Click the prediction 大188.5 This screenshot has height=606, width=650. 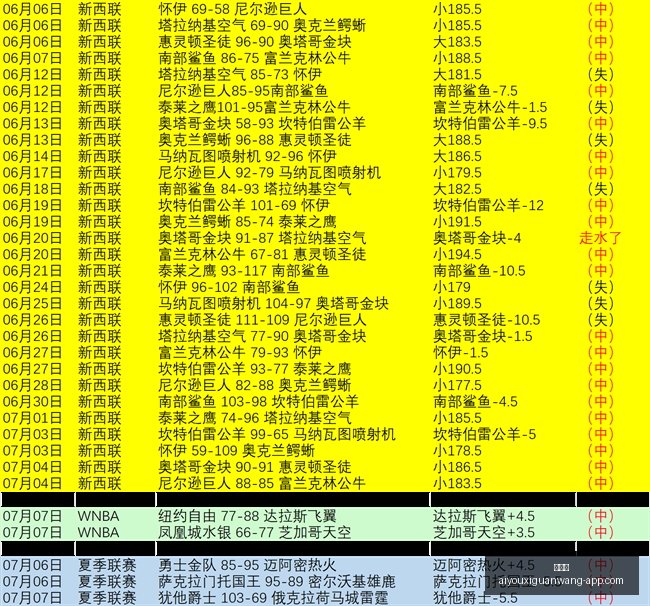pos(457,140)
